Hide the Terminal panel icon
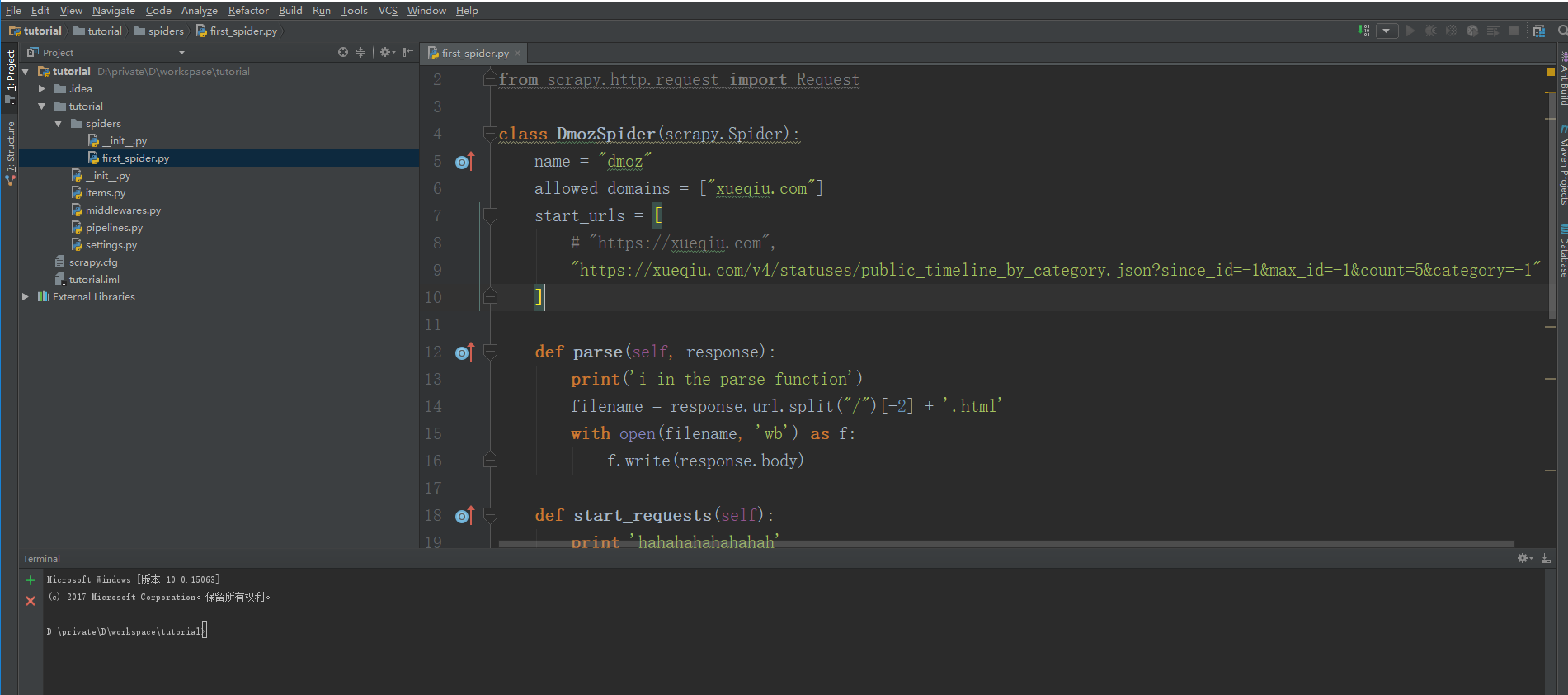 [x=1546, y=559]
